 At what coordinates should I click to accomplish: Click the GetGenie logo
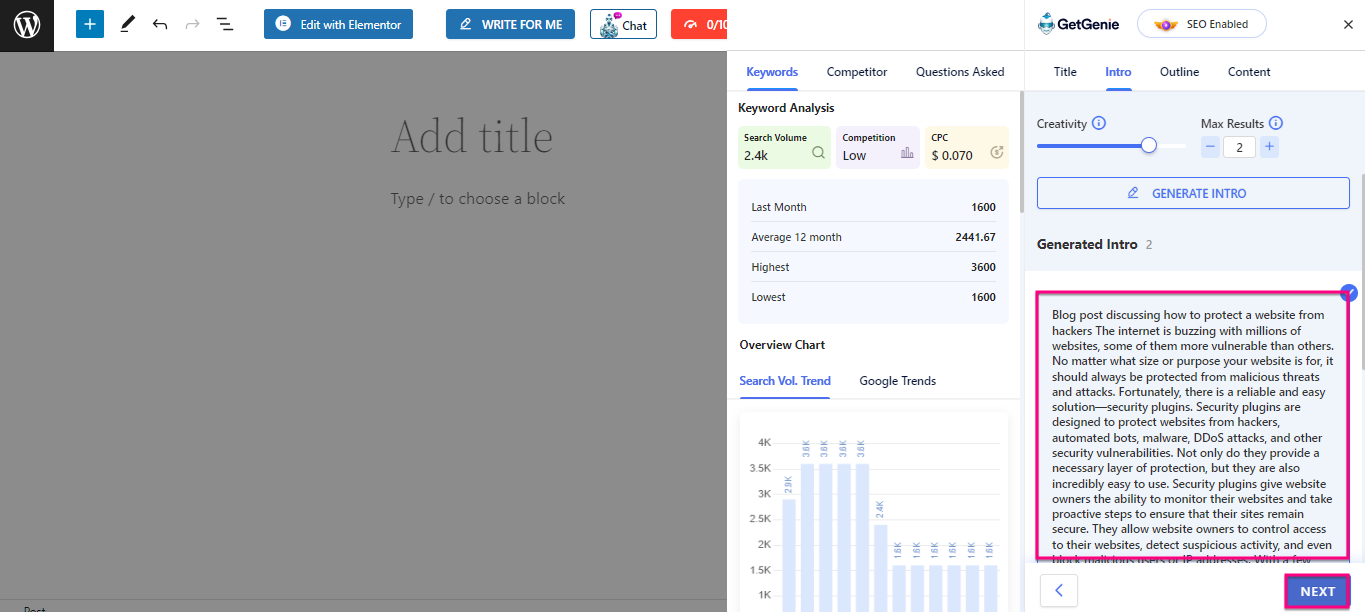1078,24
